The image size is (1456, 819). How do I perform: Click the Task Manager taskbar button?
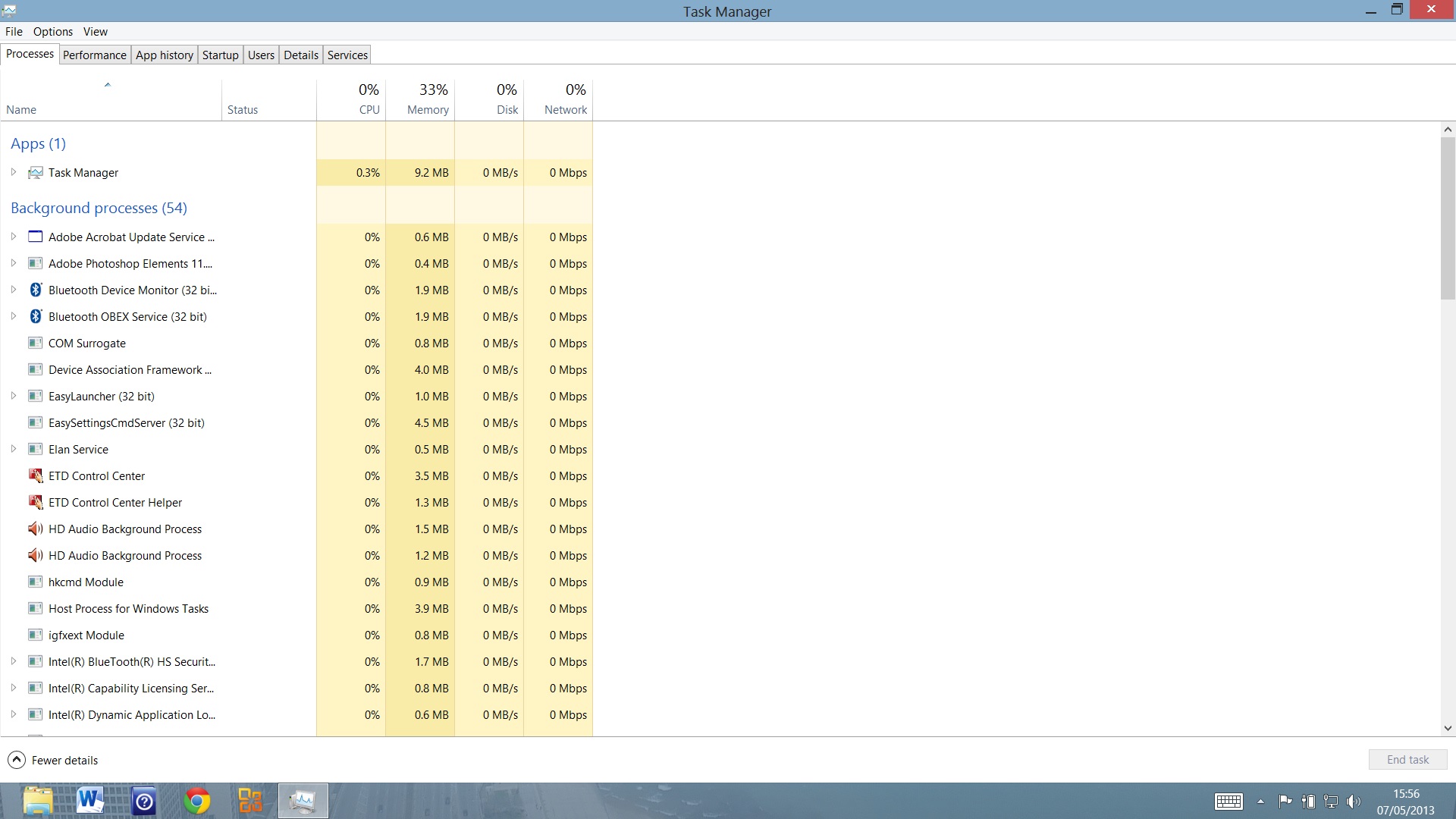[303, 801]
